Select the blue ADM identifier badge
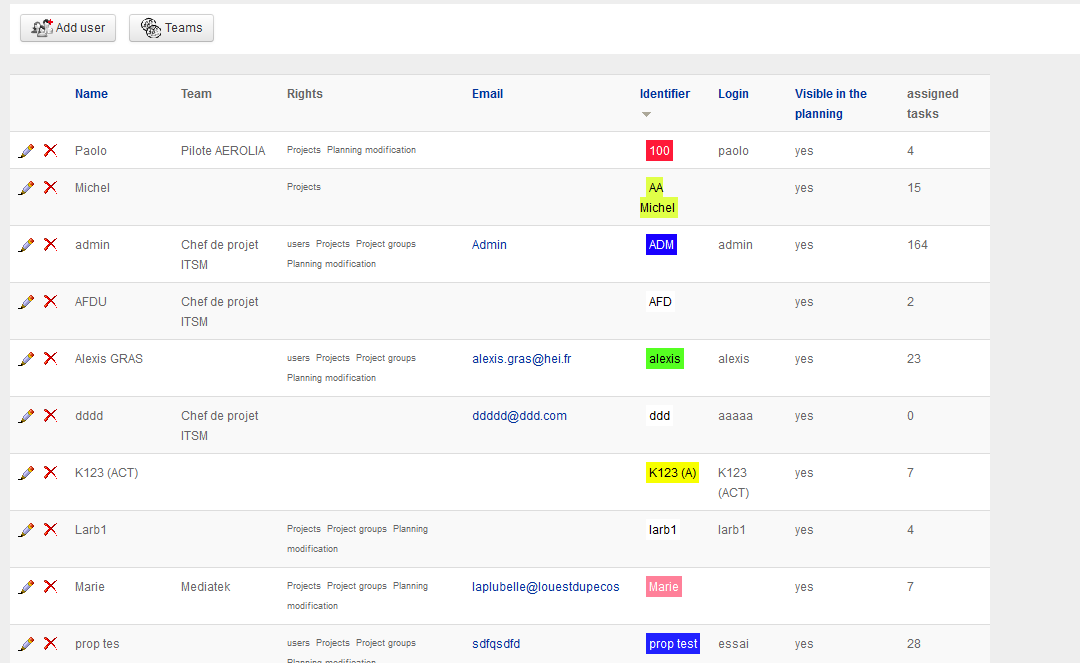The image size is (1080, 663). point(661,245)
